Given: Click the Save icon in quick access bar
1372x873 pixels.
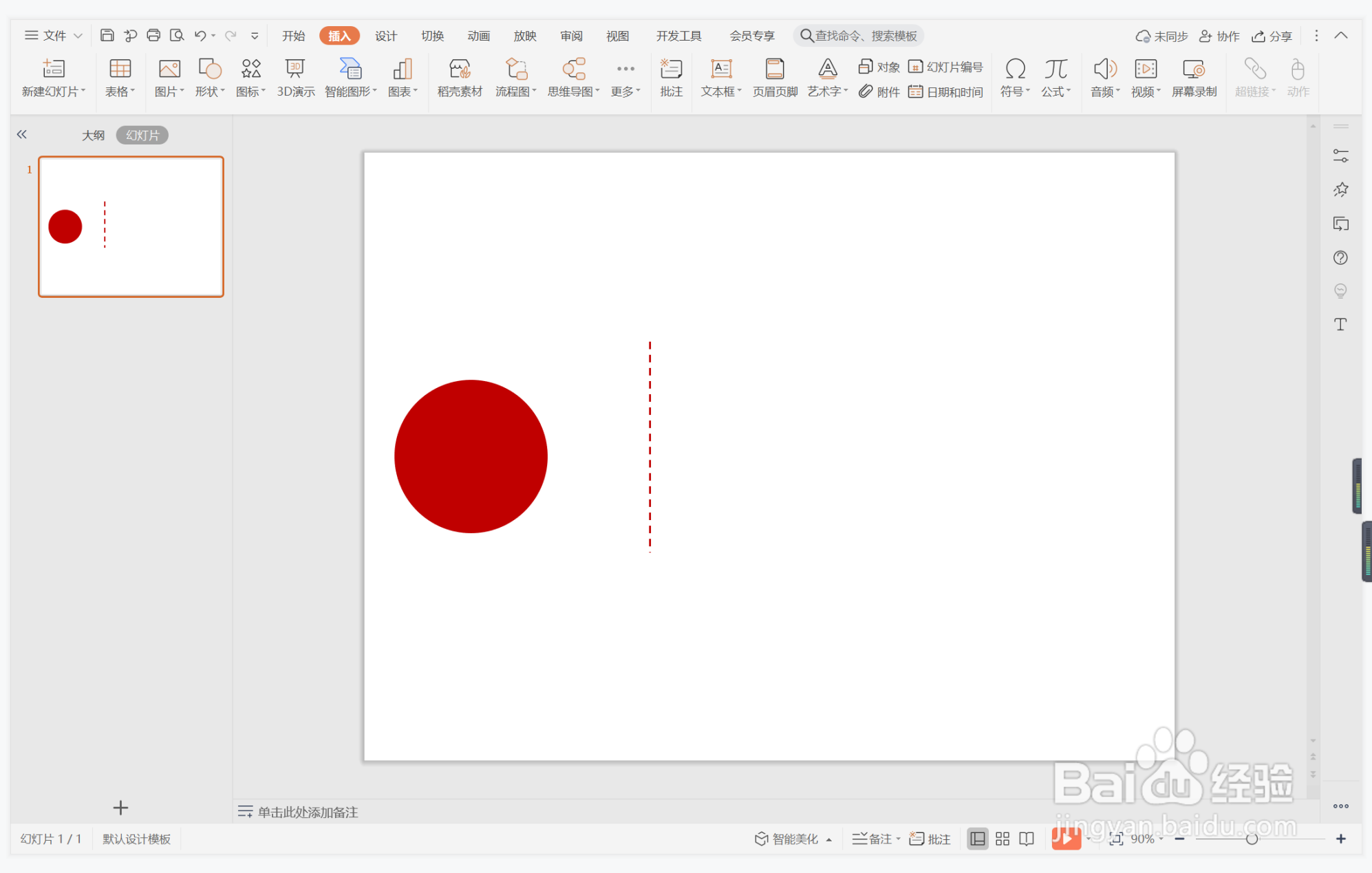Looking at the screenshot, I should 107,35.
